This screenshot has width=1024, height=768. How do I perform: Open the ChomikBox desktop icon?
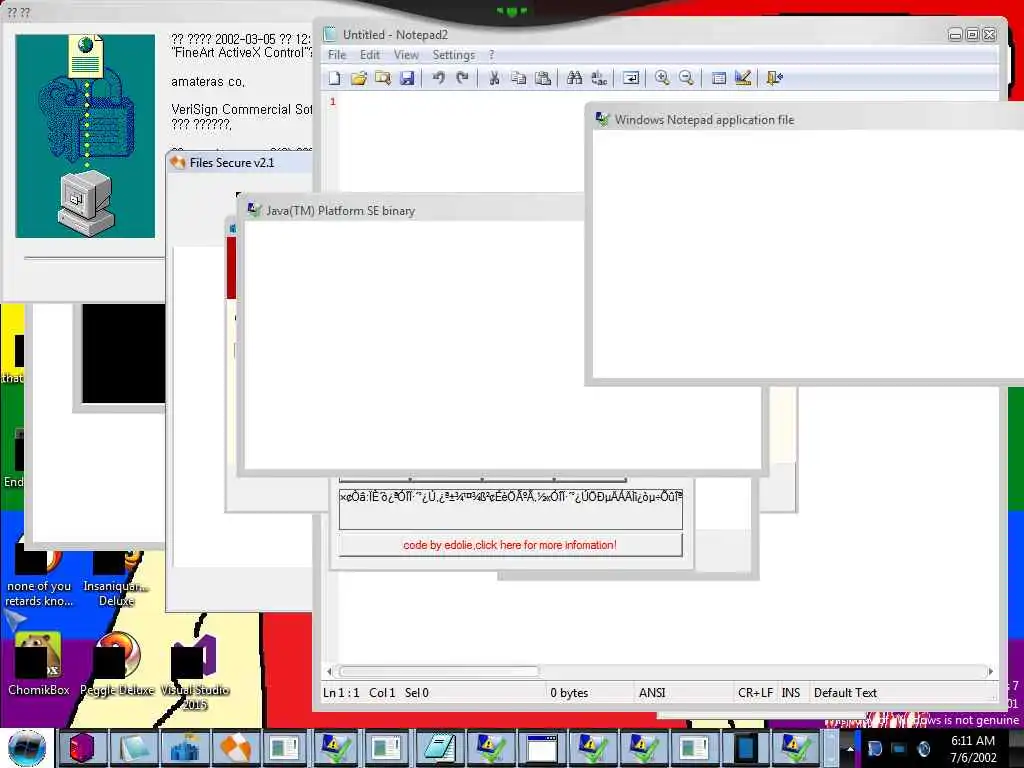pyautogui.click(x=39, y=664)
